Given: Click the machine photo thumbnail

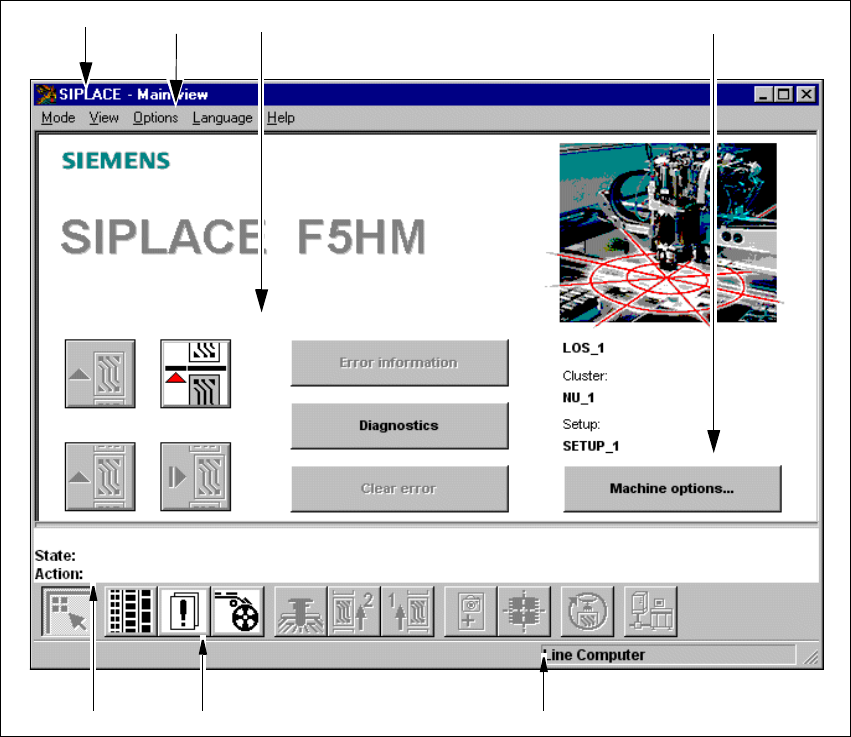Looking at the screenshot, I should [x=668, y=233].
